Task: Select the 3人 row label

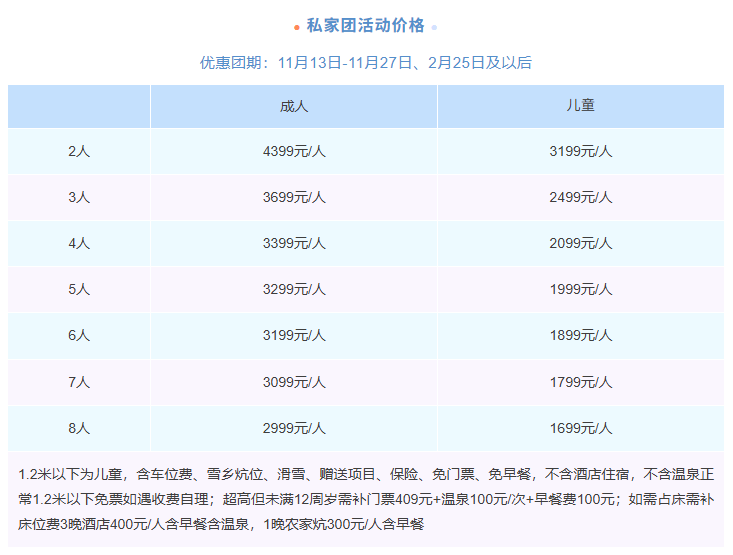Action: pos(79,197)
